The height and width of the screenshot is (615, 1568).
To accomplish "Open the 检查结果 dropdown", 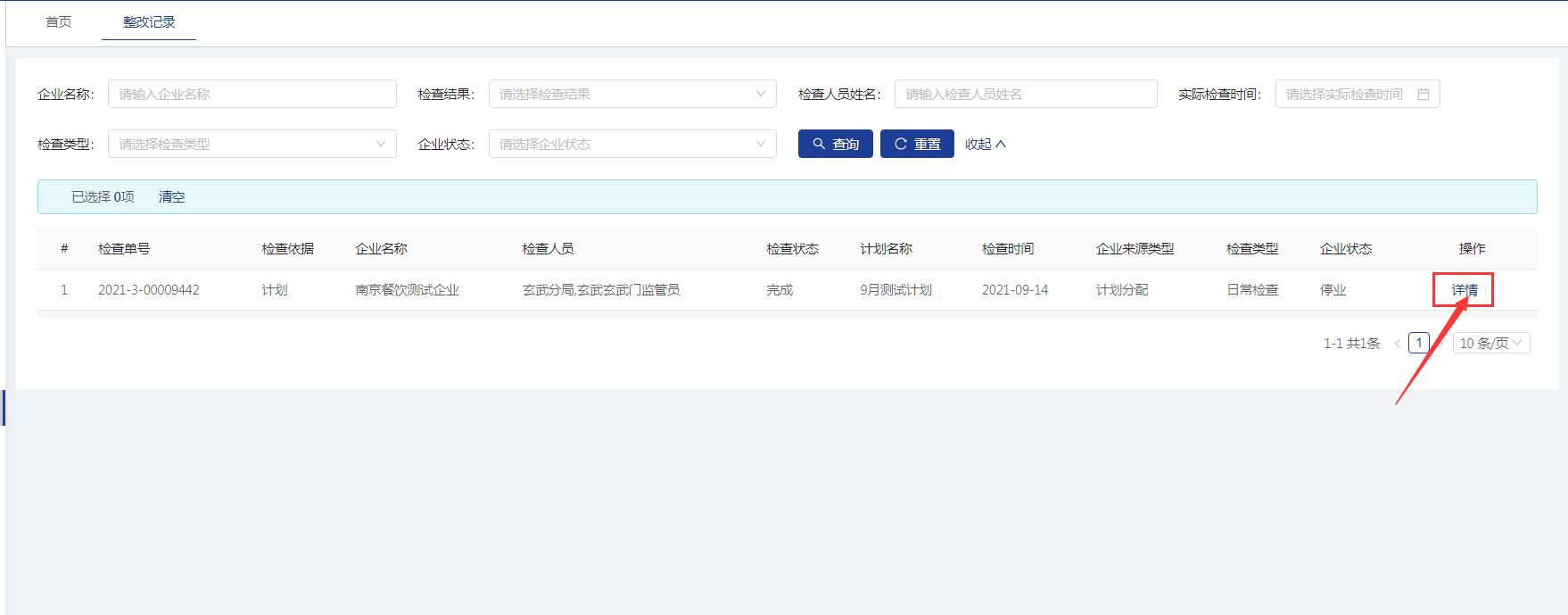I will pyautogui.click(x=631, y=94).
